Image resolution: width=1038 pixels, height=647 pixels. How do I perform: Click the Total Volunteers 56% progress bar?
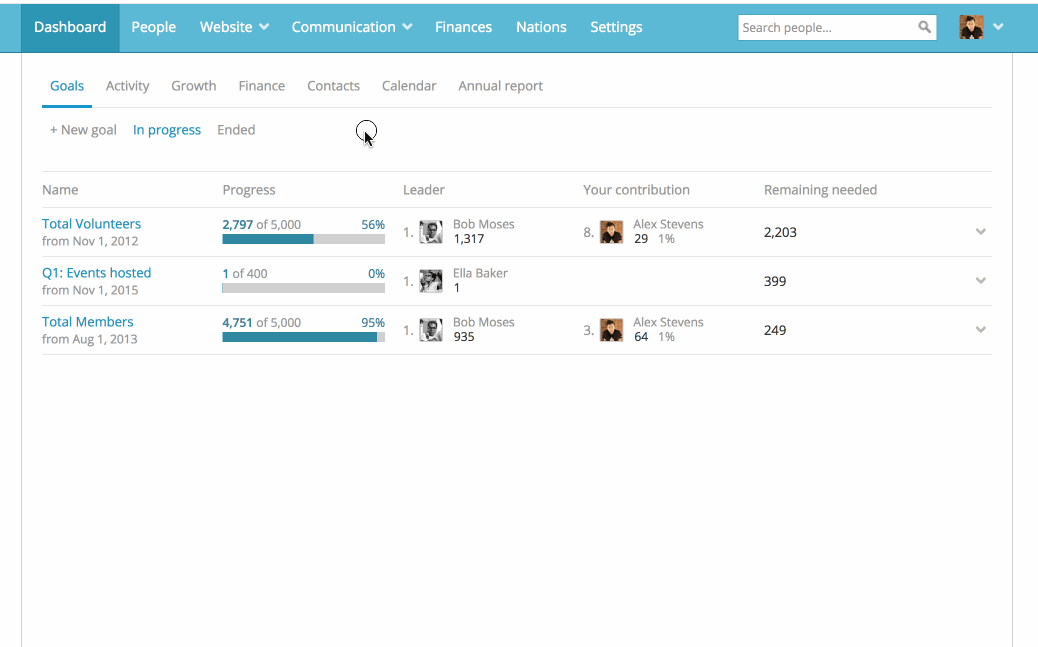(x=303, y=239)
